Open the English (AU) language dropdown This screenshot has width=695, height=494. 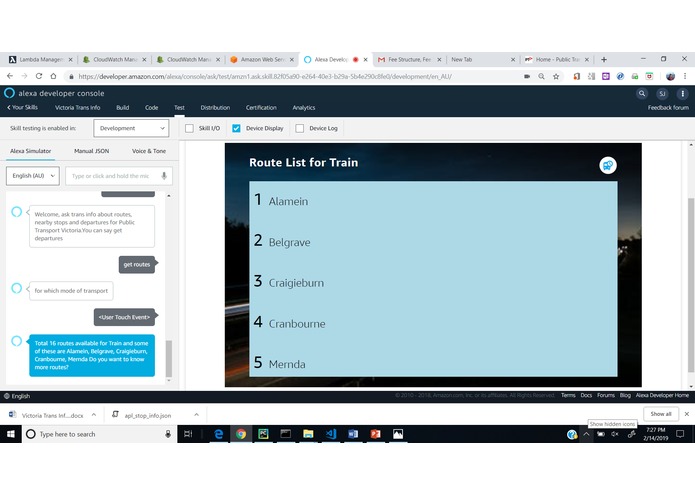point(33,176)
